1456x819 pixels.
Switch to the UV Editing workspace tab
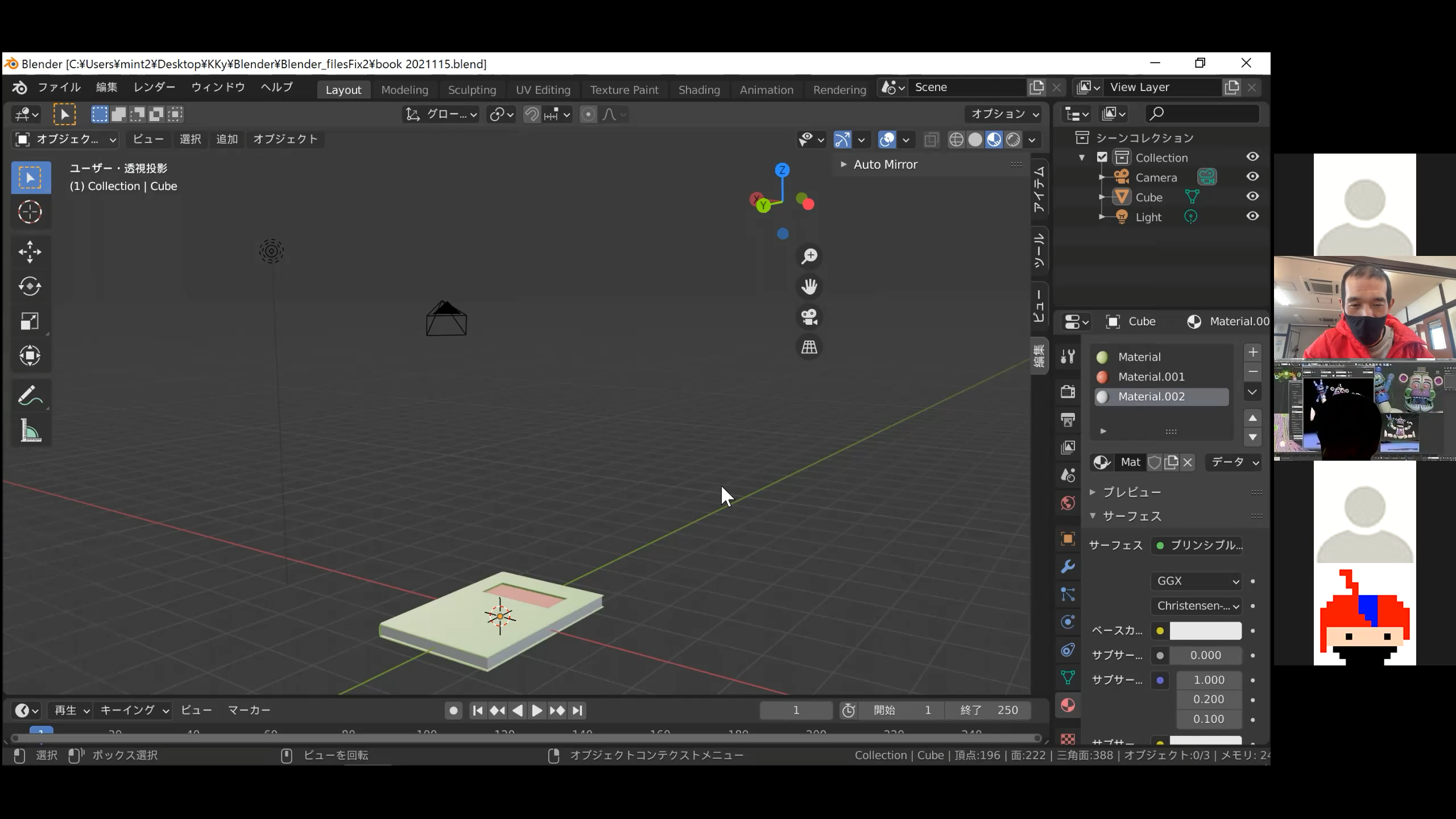(543, 90)
